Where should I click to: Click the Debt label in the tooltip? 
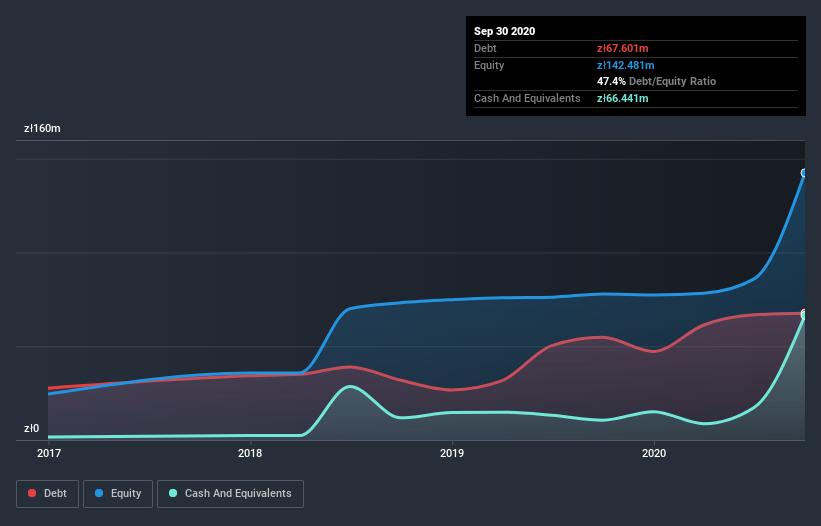pyautogui.click(x=485, y=48)
